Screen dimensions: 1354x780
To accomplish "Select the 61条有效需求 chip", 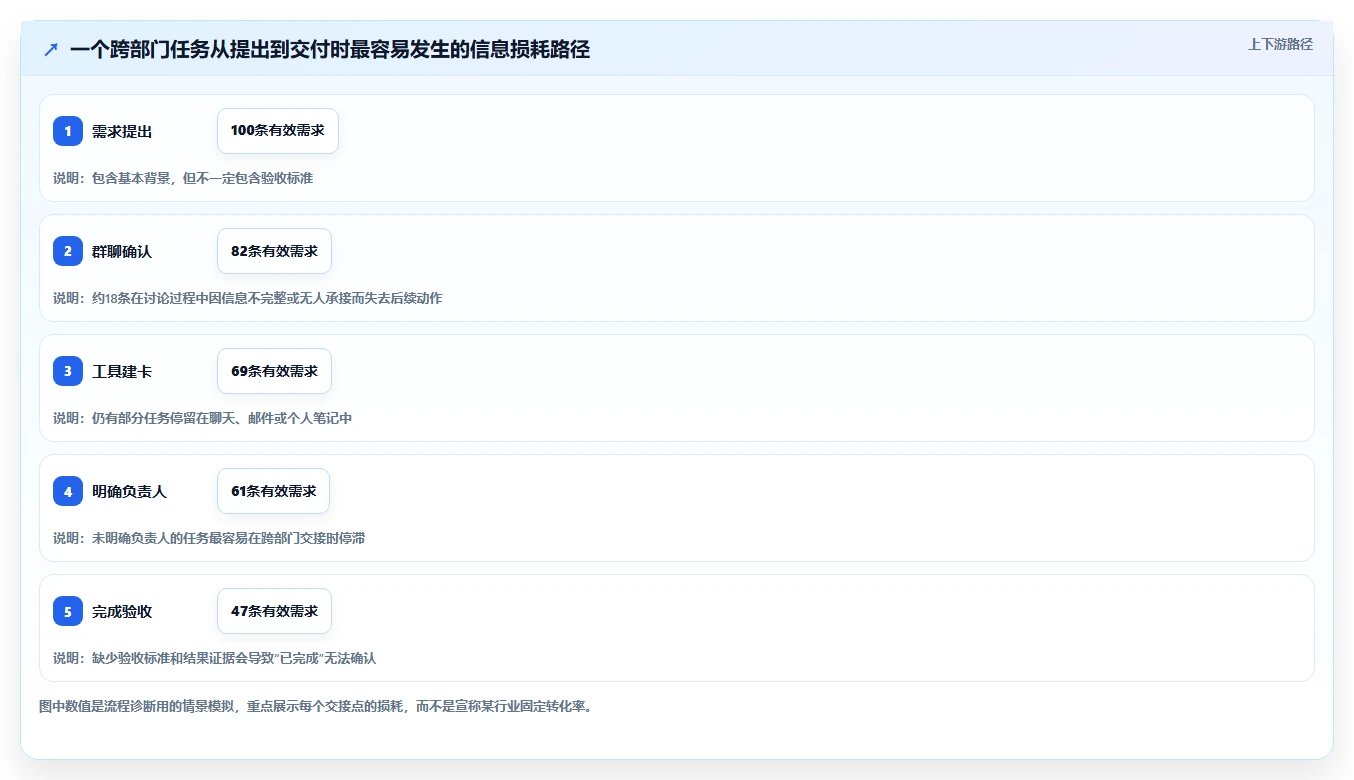I will click(x=273, y=491).
